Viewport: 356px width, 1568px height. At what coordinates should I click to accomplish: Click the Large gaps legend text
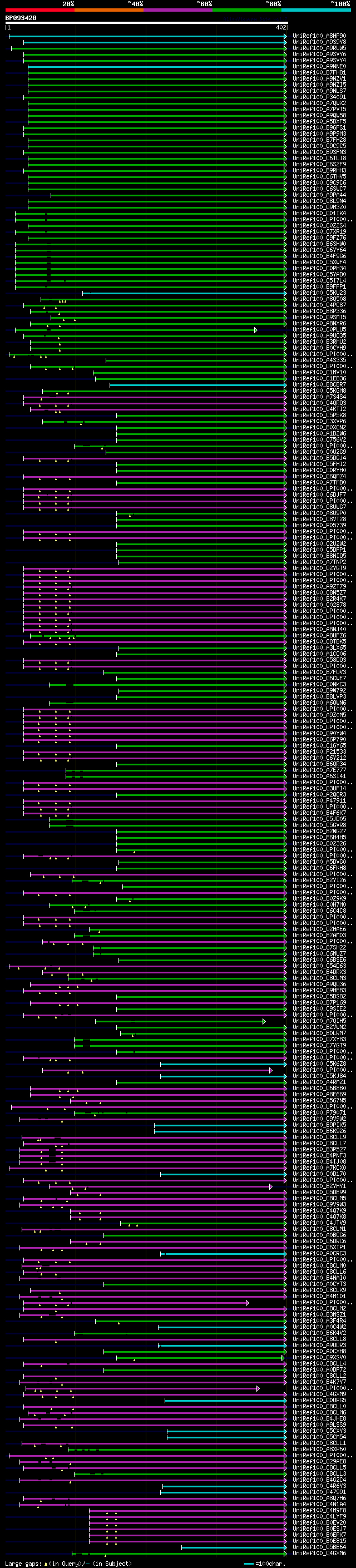(x=68, y=1563)
